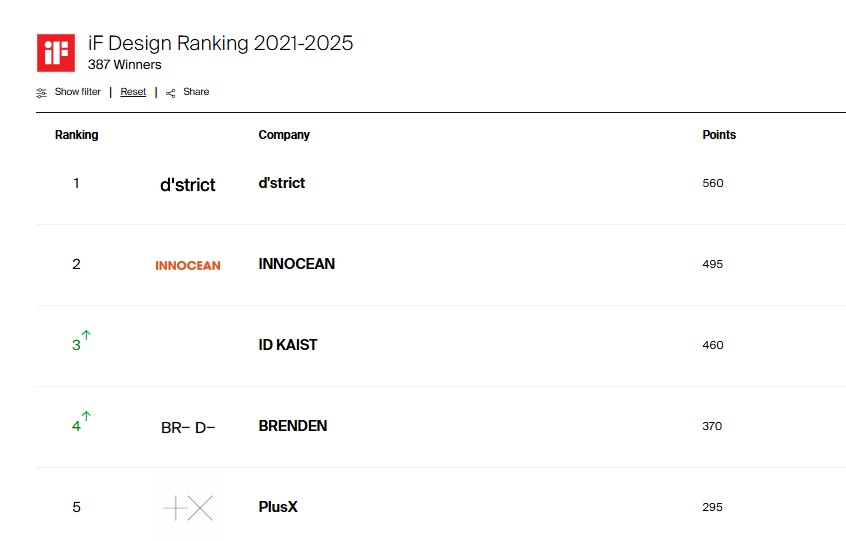This screenshot has width=846, height=541.
Task: Select the ID KAIST company entry
Action: (288, 345)
